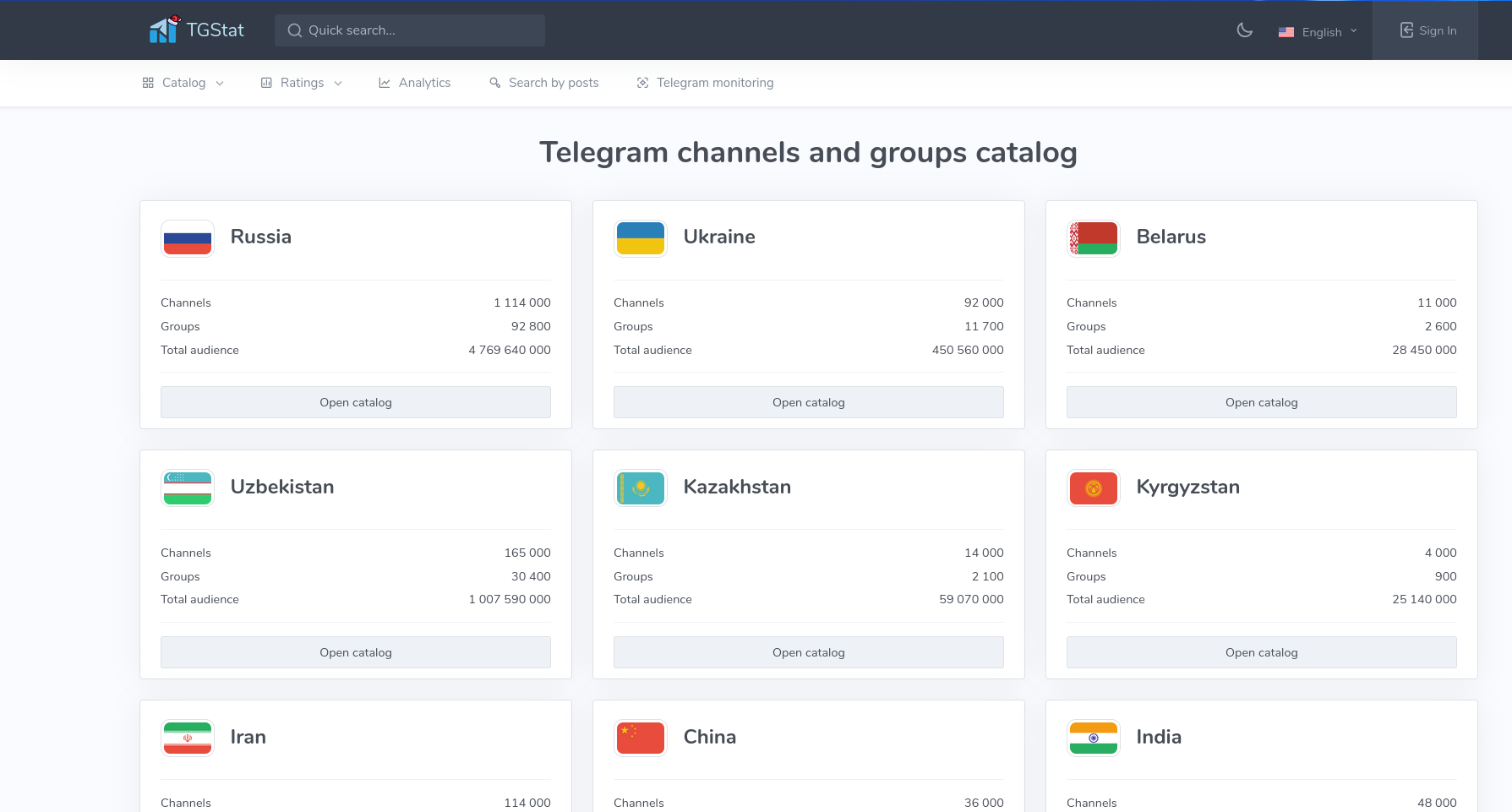Screen dimensions: 1512x812
Task: Click the Russia flag icon
Action: point(187,239)
